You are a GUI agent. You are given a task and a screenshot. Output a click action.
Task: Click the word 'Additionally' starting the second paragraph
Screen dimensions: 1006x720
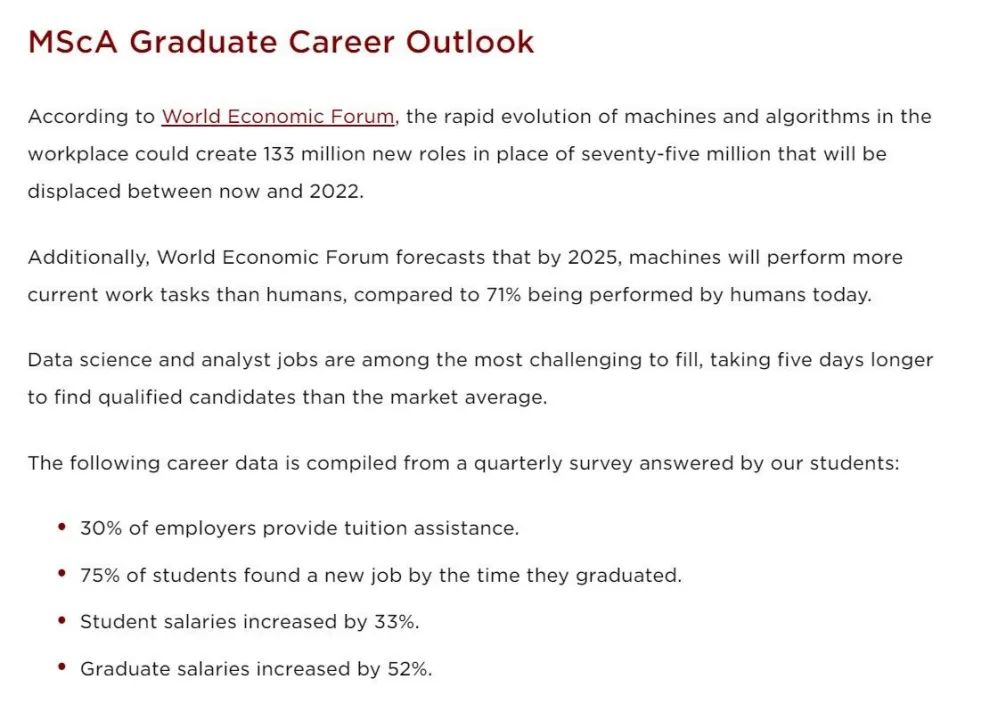(x=88, y=258)
